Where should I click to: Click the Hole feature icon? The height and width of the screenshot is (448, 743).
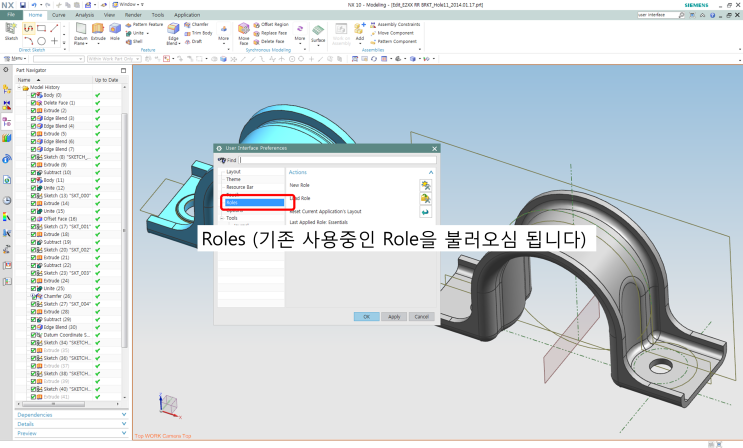115,29
